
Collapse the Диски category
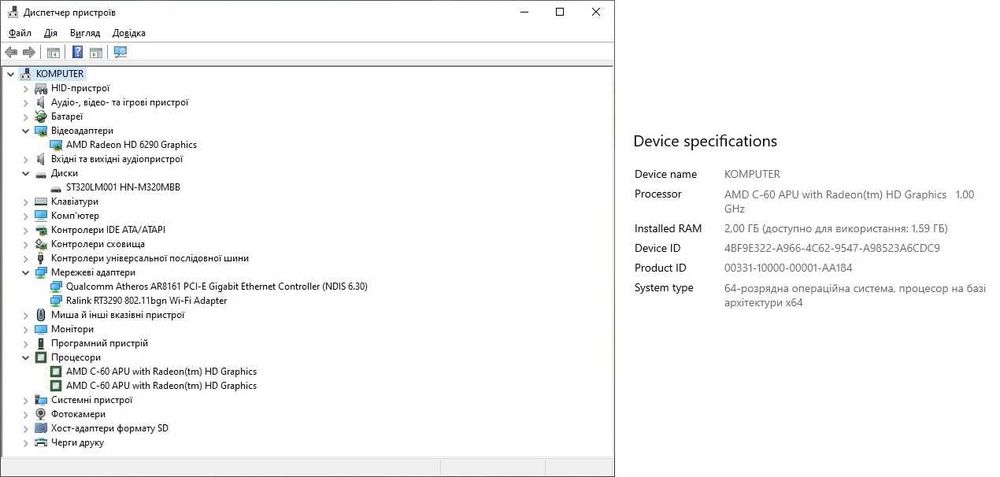click(26, 173)
